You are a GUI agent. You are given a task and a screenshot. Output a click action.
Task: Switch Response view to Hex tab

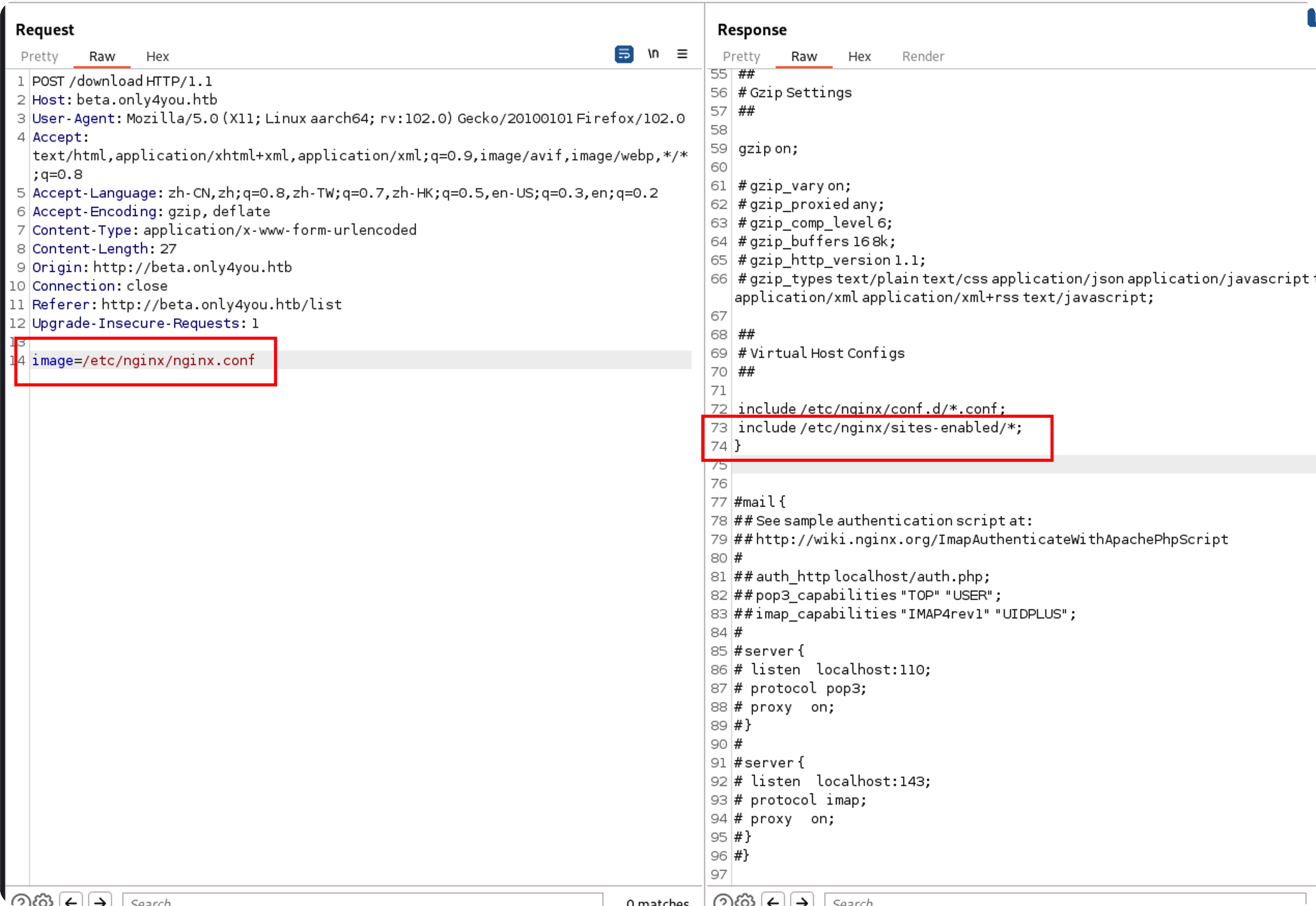(x=859, y=56)
